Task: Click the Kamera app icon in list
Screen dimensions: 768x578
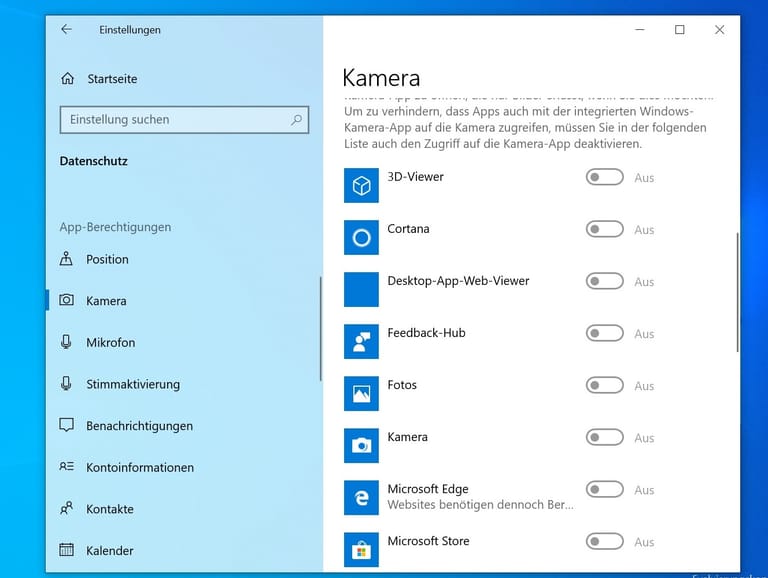Action: (x=361, y=446)
